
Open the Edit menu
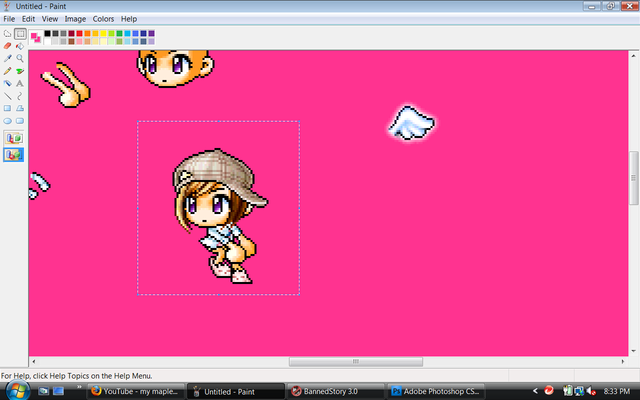pyautogui.click(x=28, y=19)
